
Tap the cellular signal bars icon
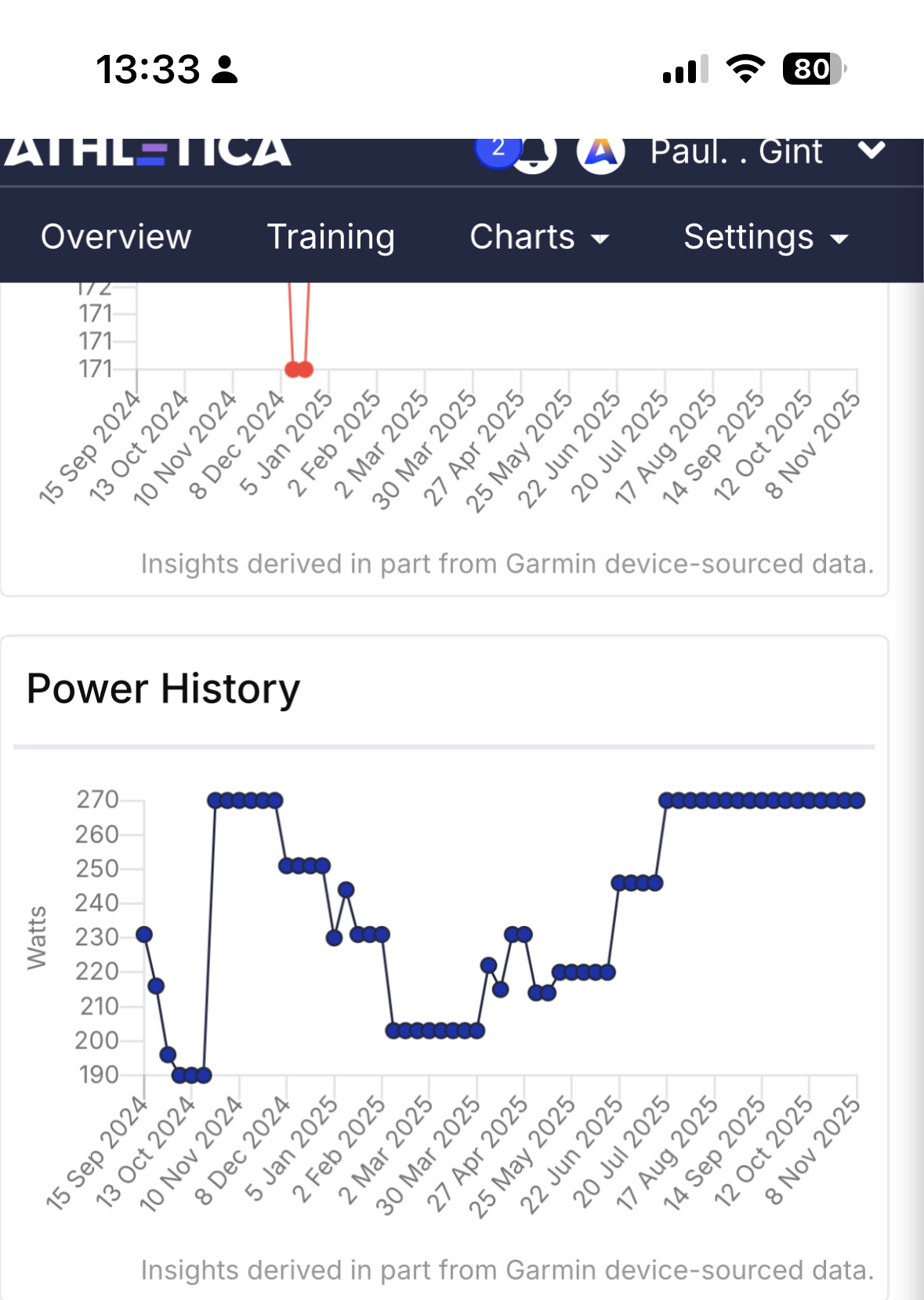(x=685, y=70)
